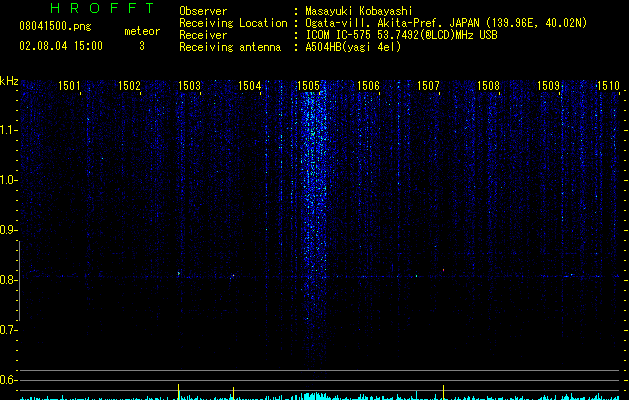The height and width of the screenshot is (400, 629).
Task: Click the HROFFT title text
Action: (102, 8)
